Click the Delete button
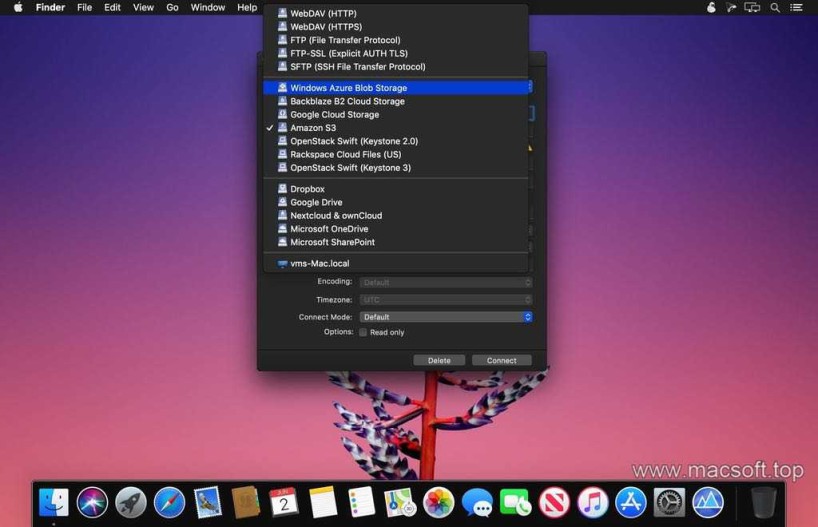 (439, 360)
